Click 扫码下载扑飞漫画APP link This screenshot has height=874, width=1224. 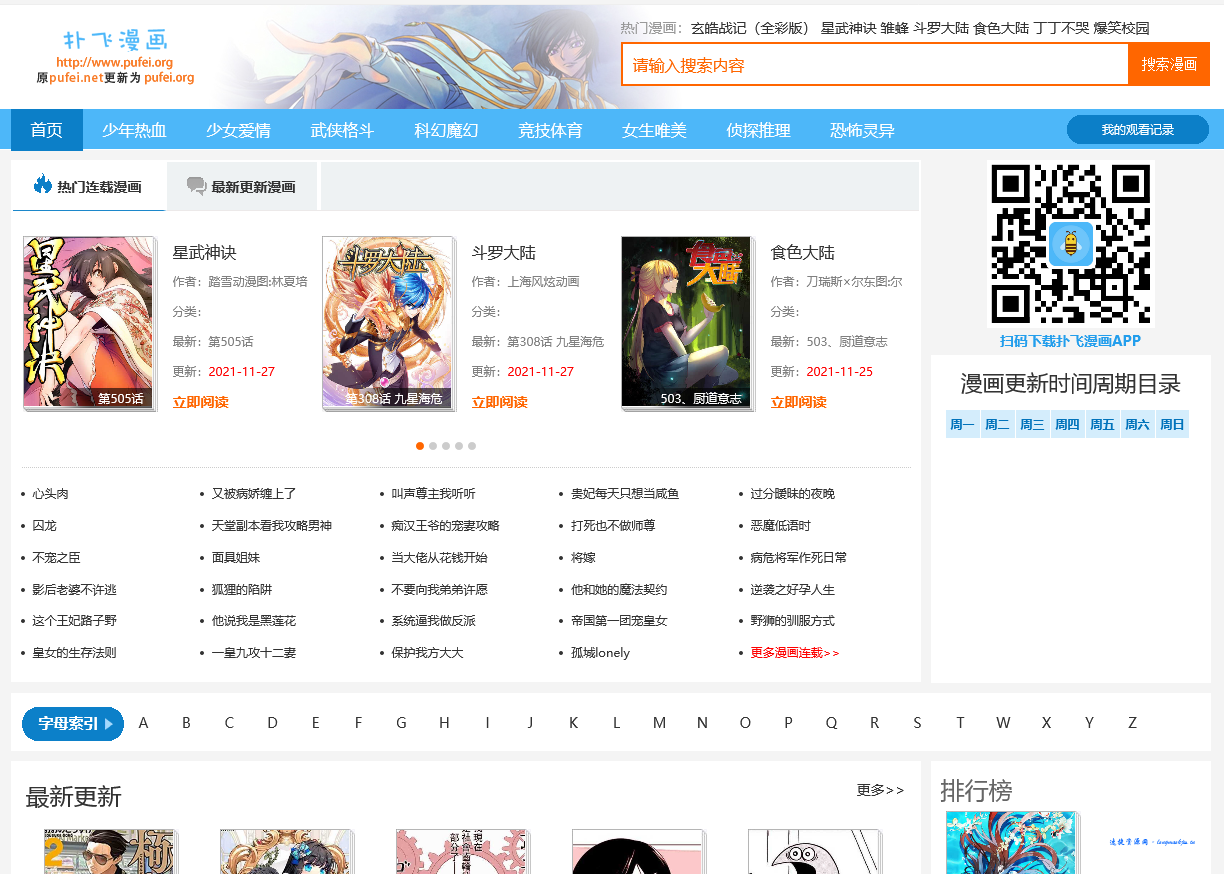pyautogui.click(x=1070, y=341)
